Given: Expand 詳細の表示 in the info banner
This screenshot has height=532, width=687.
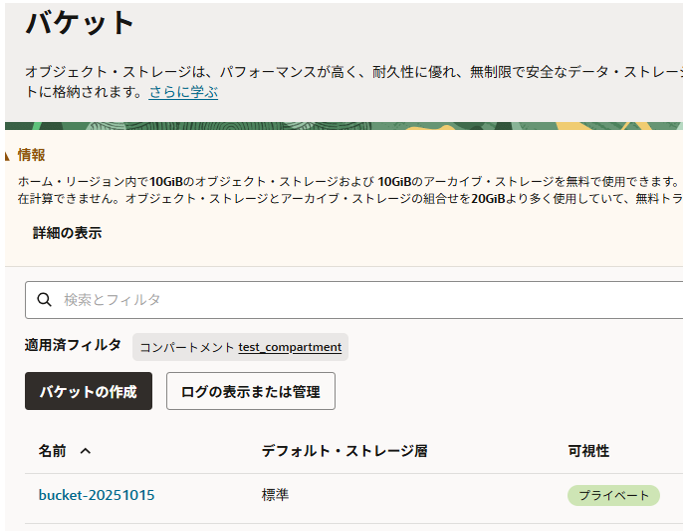Looking at the screenshot, I should coord(67,233).
